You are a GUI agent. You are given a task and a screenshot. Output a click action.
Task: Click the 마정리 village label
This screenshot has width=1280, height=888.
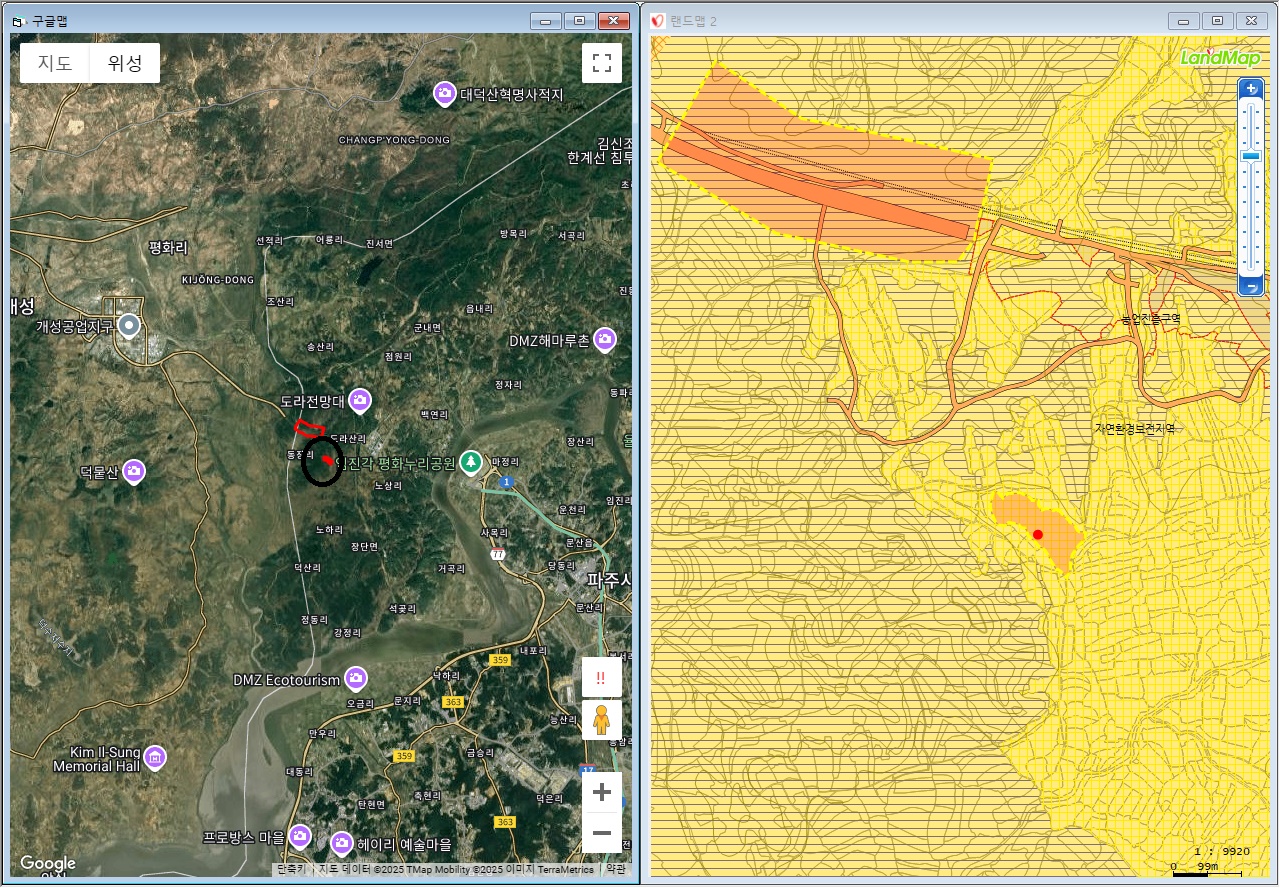(x=506, y=462)
